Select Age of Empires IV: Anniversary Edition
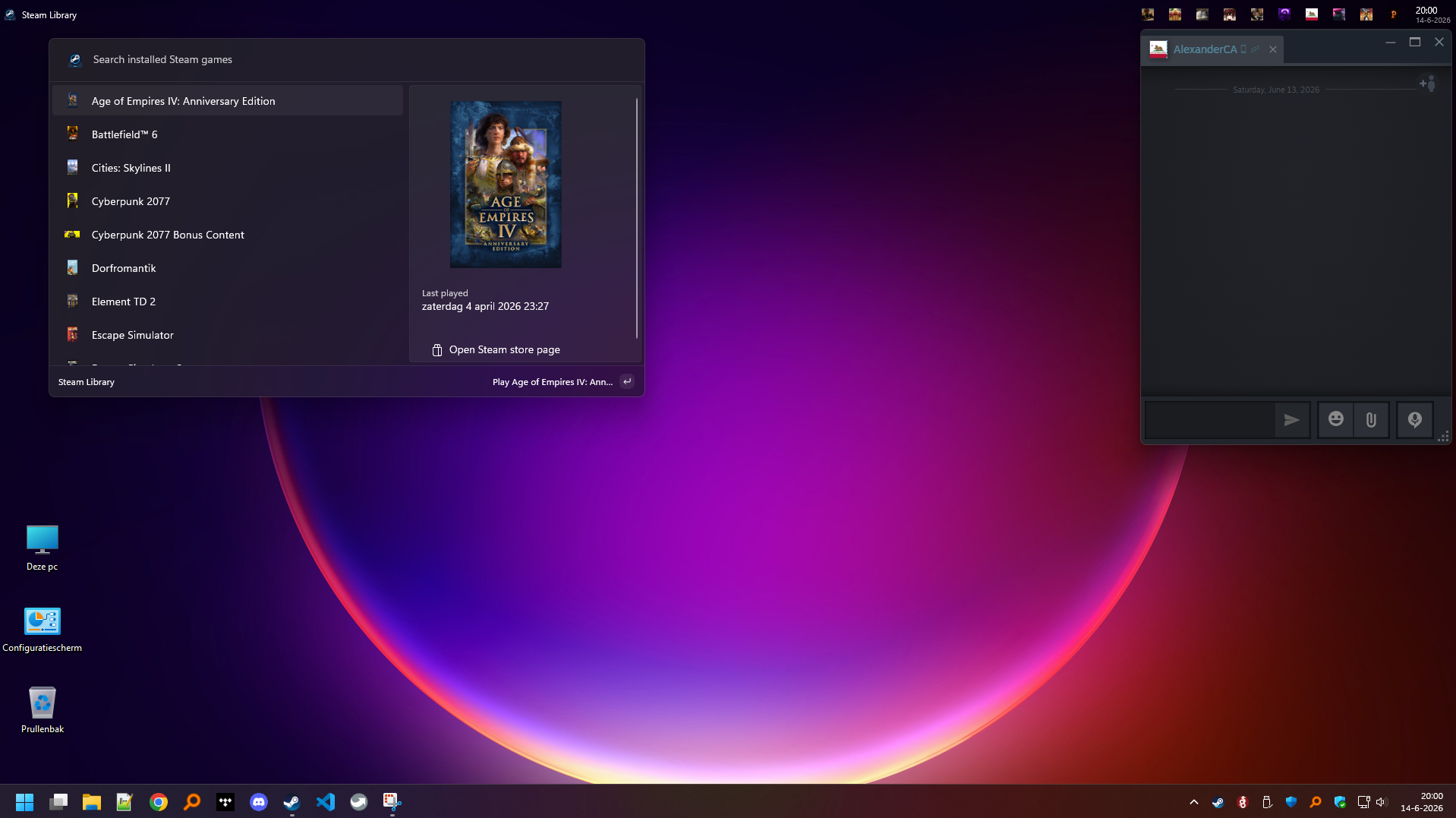This screenshot has width=1456, height=818. click(x=228, y=101)
